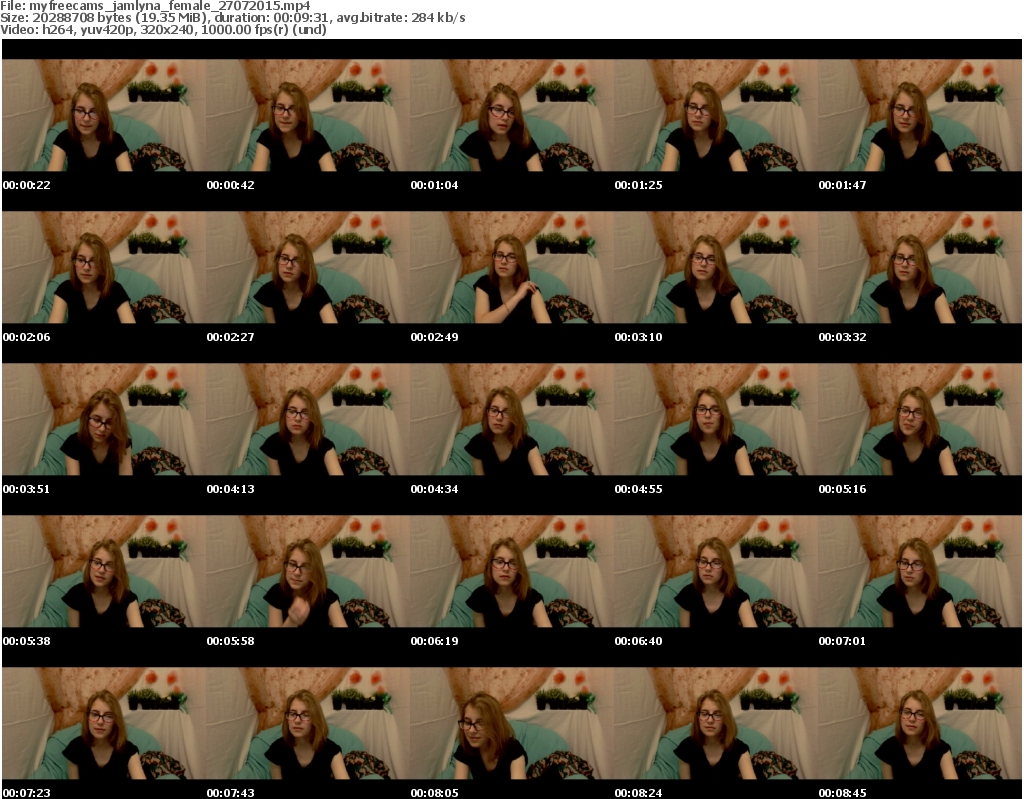Click the timestamp text 00:05:58
The height and width of the screenshot is (799, 1024).
click(231, 641)
